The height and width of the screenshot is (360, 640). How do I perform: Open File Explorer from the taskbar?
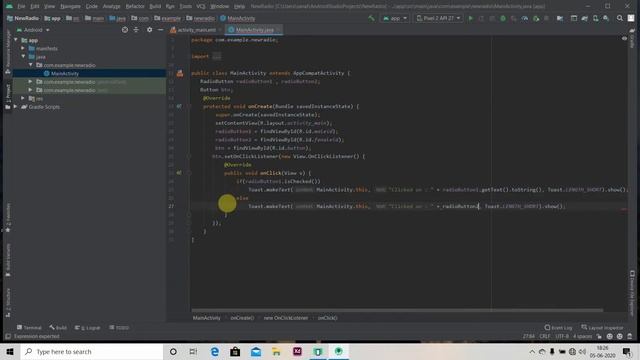point(276,351)
